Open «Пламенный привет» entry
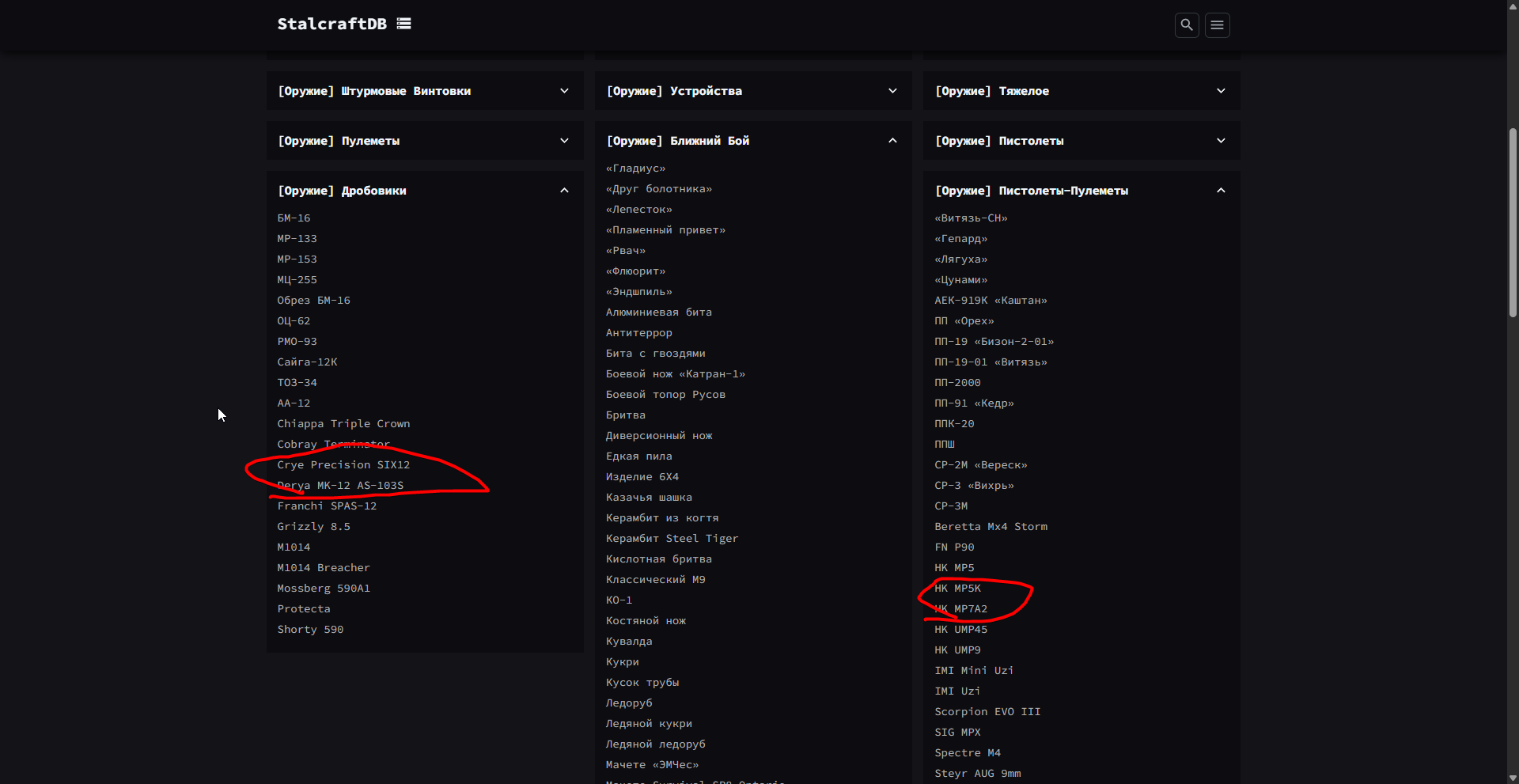Screen dimensions: 1519x784 [x=665, y=229]
